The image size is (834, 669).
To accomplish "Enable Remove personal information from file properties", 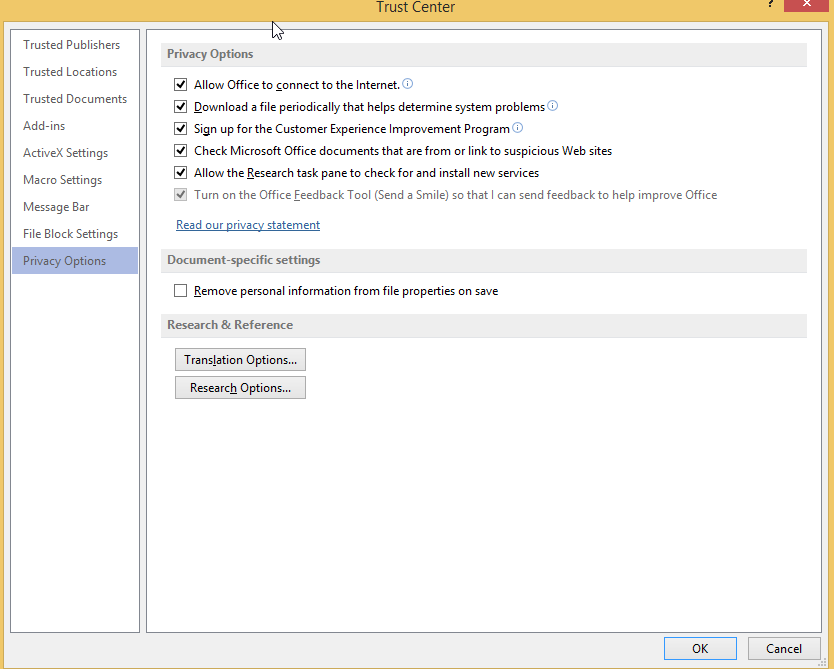I will (181, 290).
